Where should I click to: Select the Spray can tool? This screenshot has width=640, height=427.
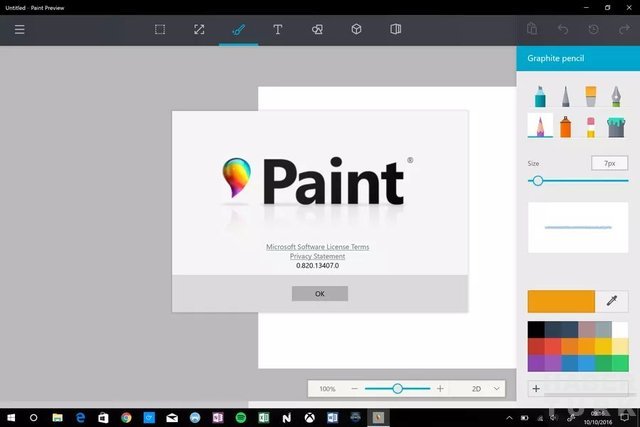pos(565,127)
